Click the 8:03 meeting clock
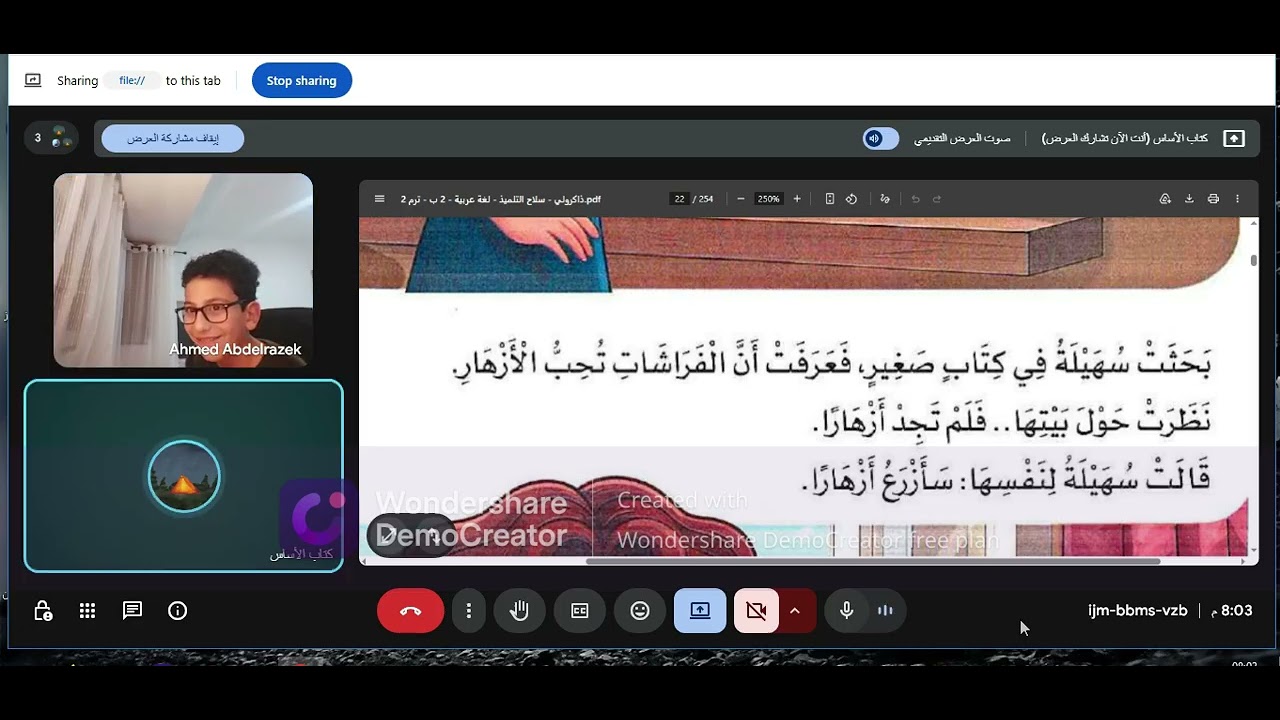The width and height of the screenshot is (1280, 720). (1232, 610)
